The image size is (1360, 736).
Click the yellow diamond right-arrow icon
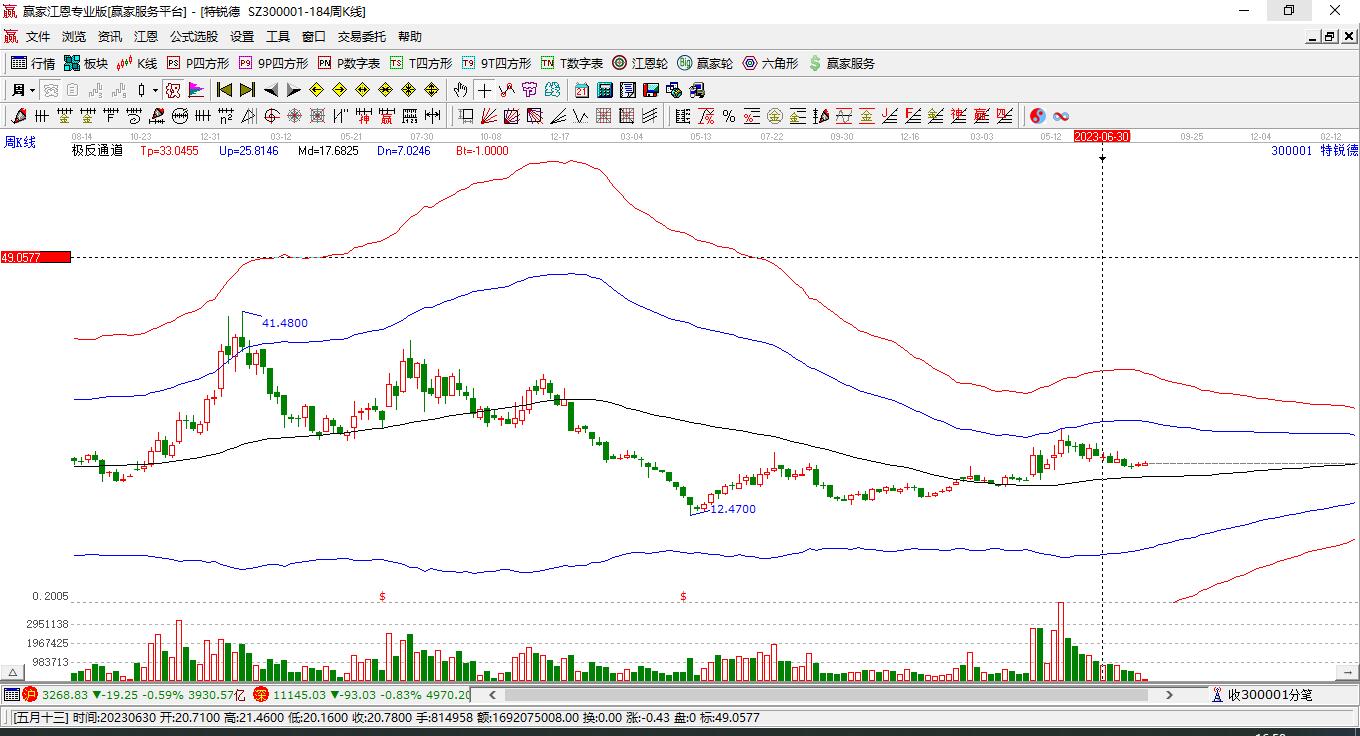pos(340,90)
